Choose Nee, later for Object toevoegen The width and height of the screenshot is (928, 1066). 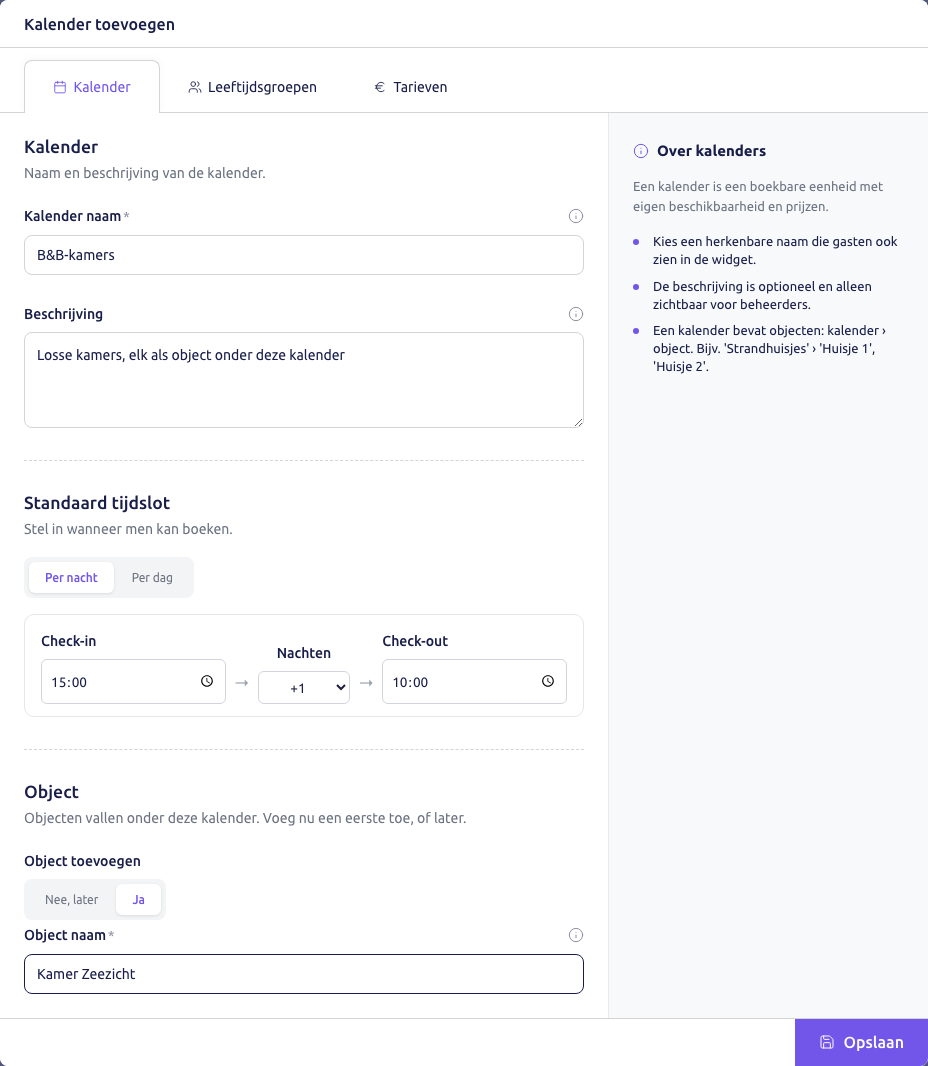tap(71, 899)
